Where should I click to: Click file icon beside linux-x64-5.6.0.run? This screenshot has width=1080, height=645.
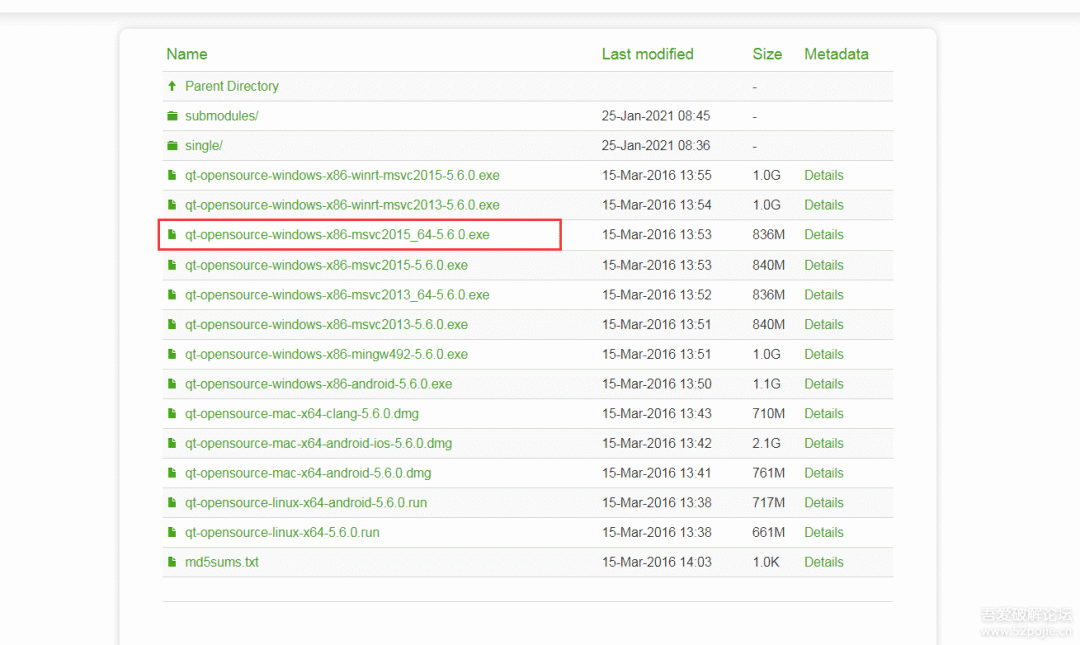(172, 531)
